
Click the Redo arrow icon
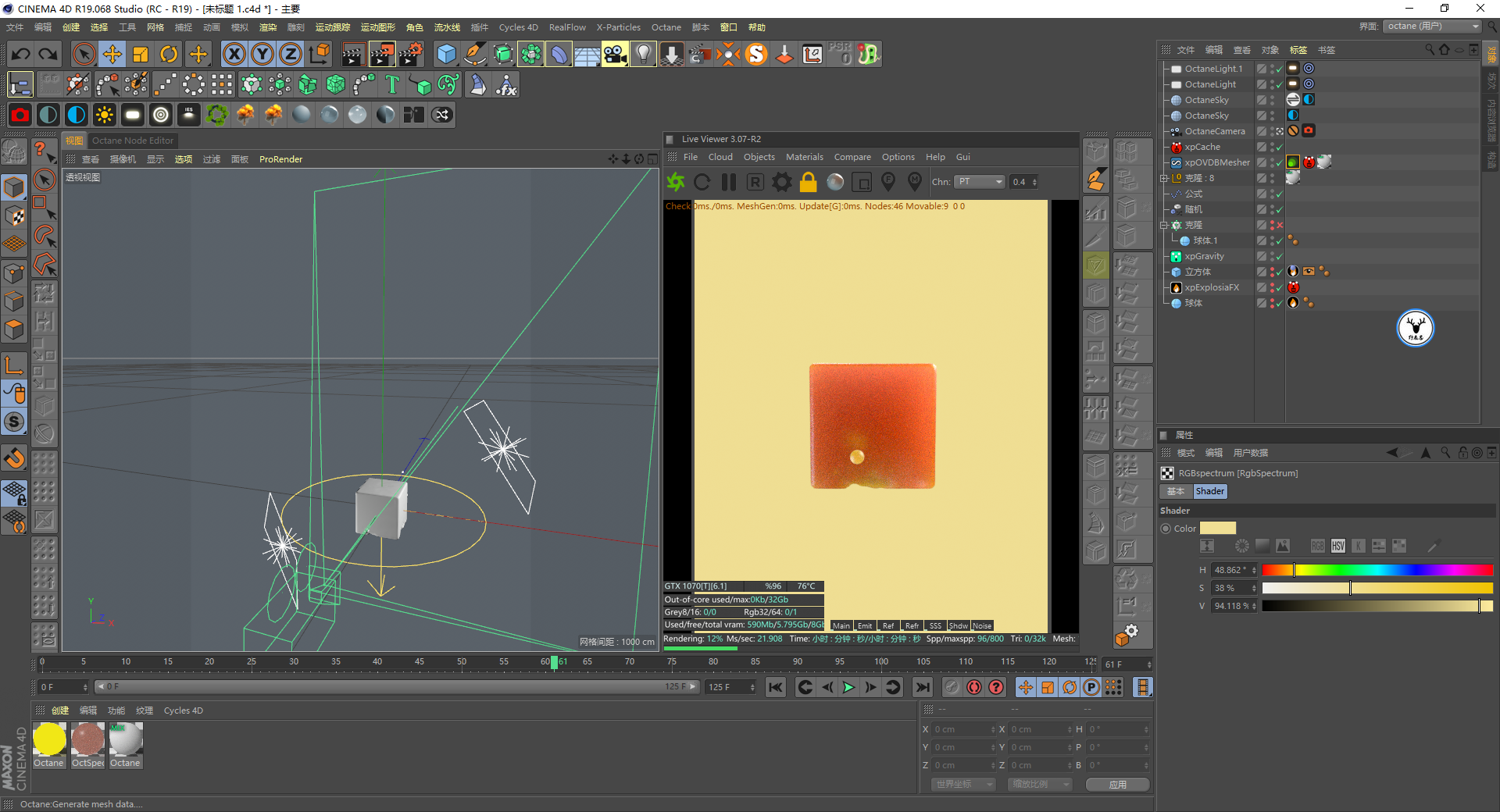[x=48, y=54]
